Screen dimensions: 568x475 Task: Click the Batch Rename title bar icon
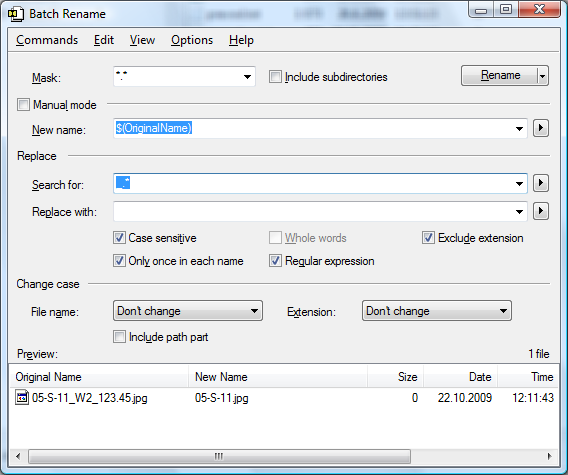point(16,14)
